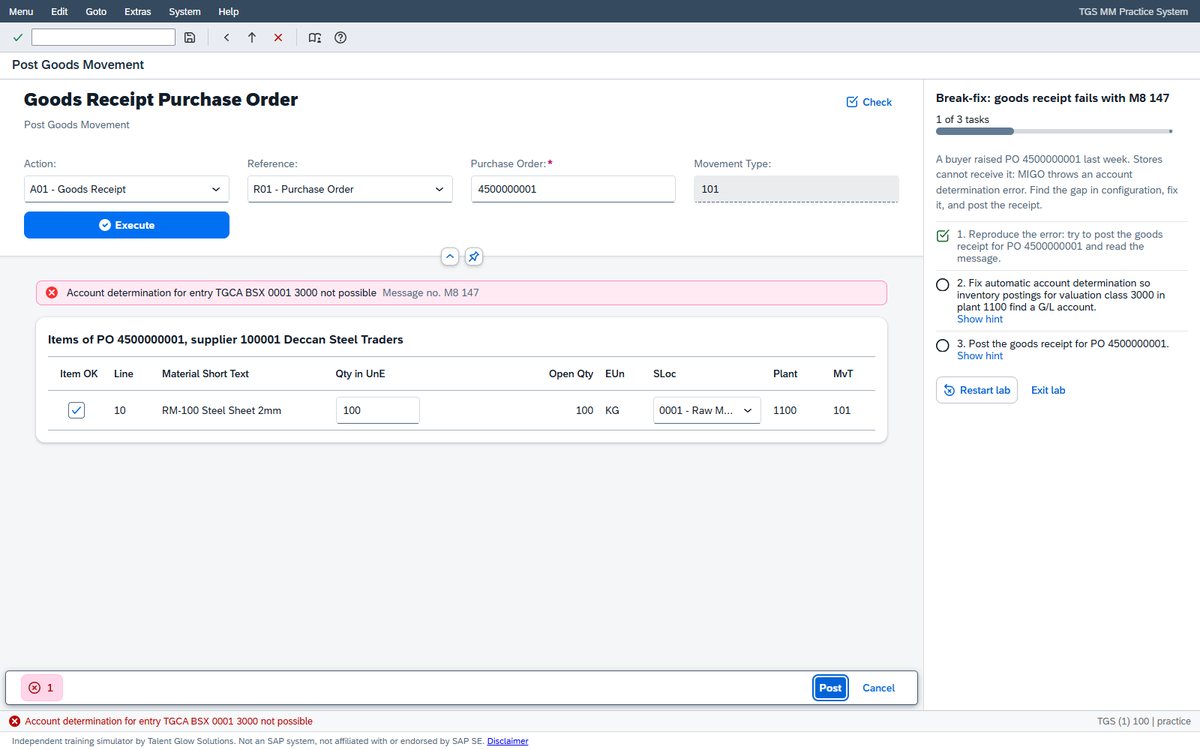Viewport: 1200px width, 750px height.
Task: Click the Cancel button
Action: [879, 688]
